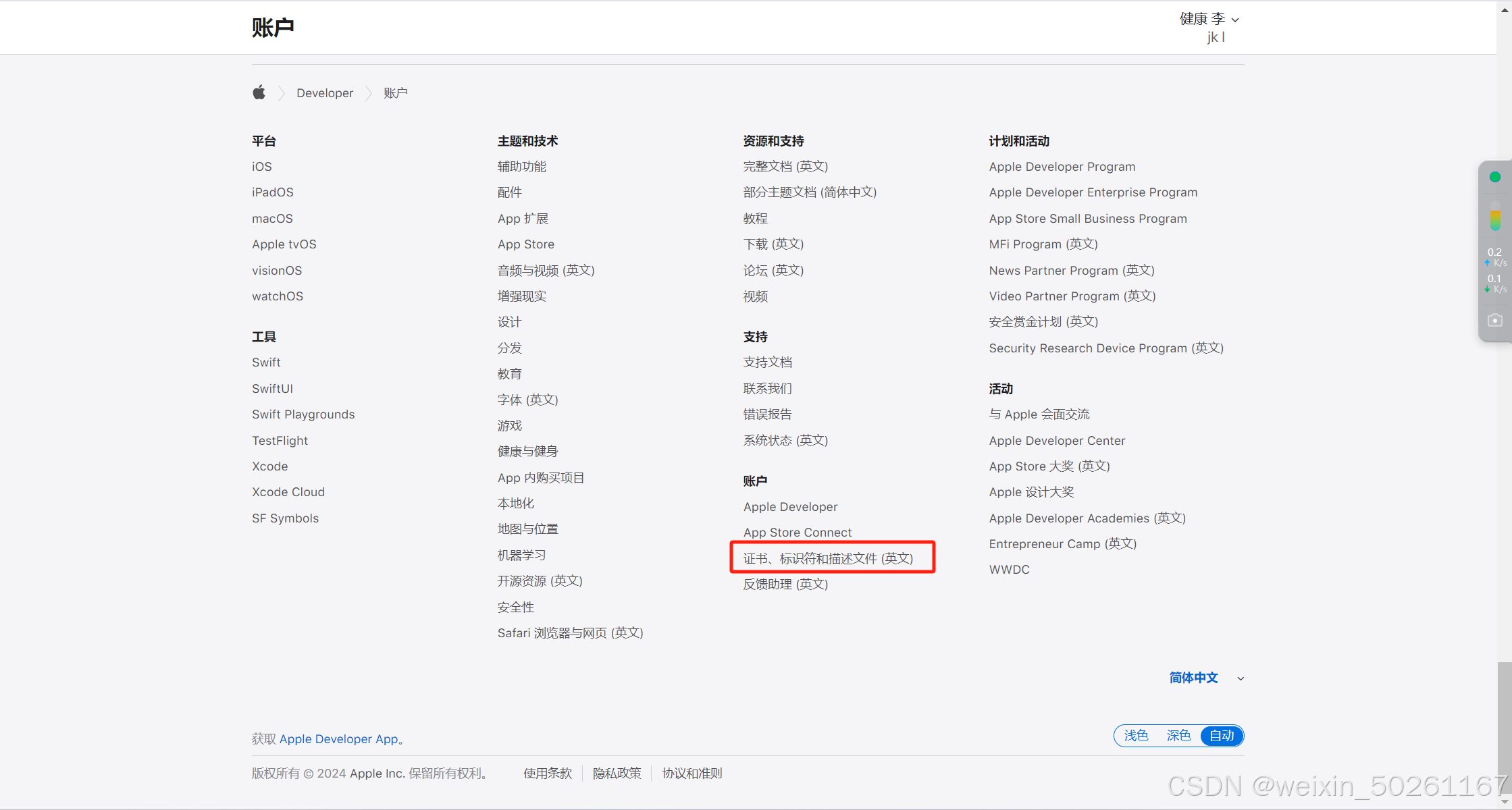Select the 浅色 light appearance option

(1136, 736)
